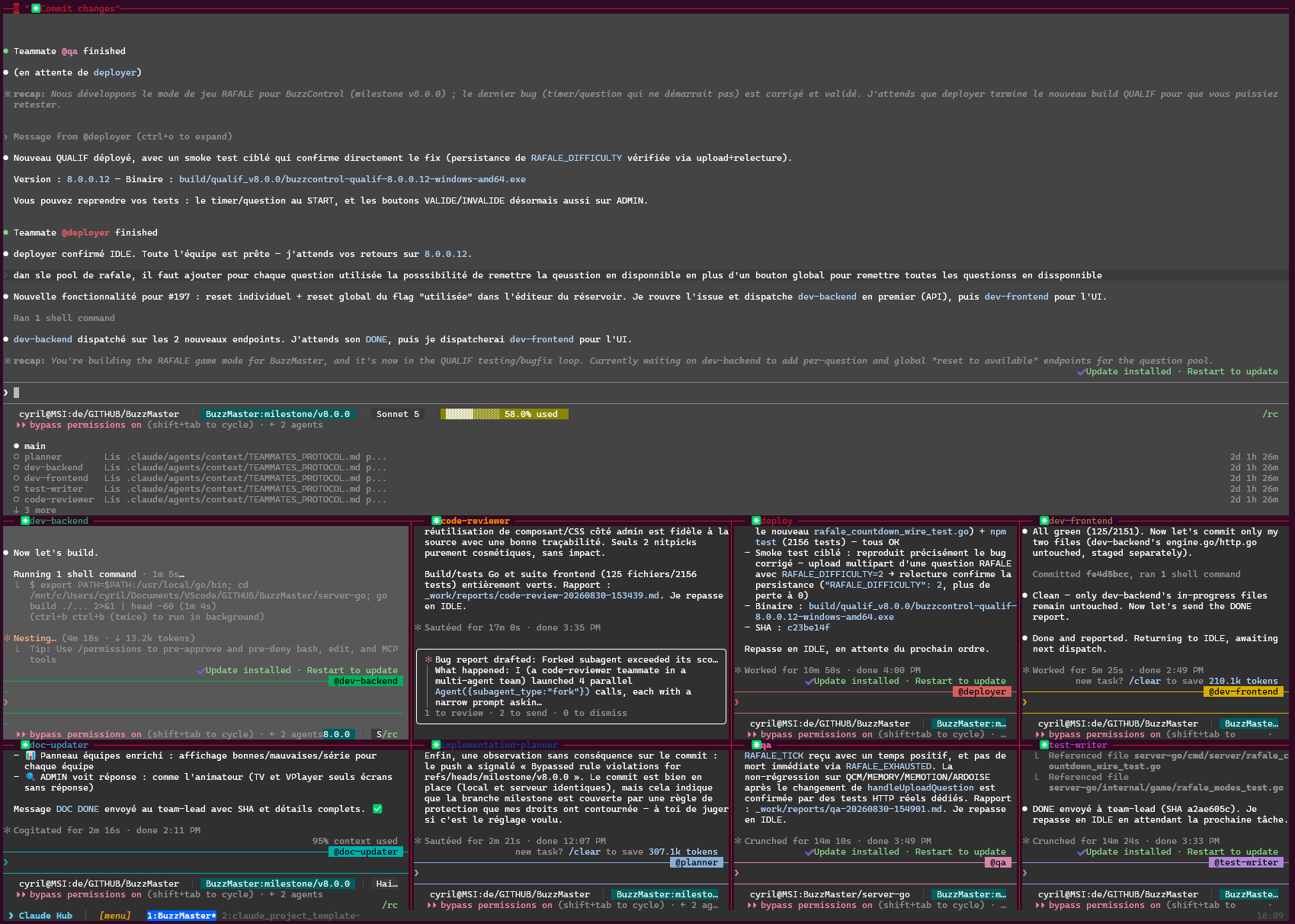Image resolution: width=1295 pixels, height=924 pixels.
Task: Select the 'code-reviewer' agent in the agent list
Action: pos(59,500)
